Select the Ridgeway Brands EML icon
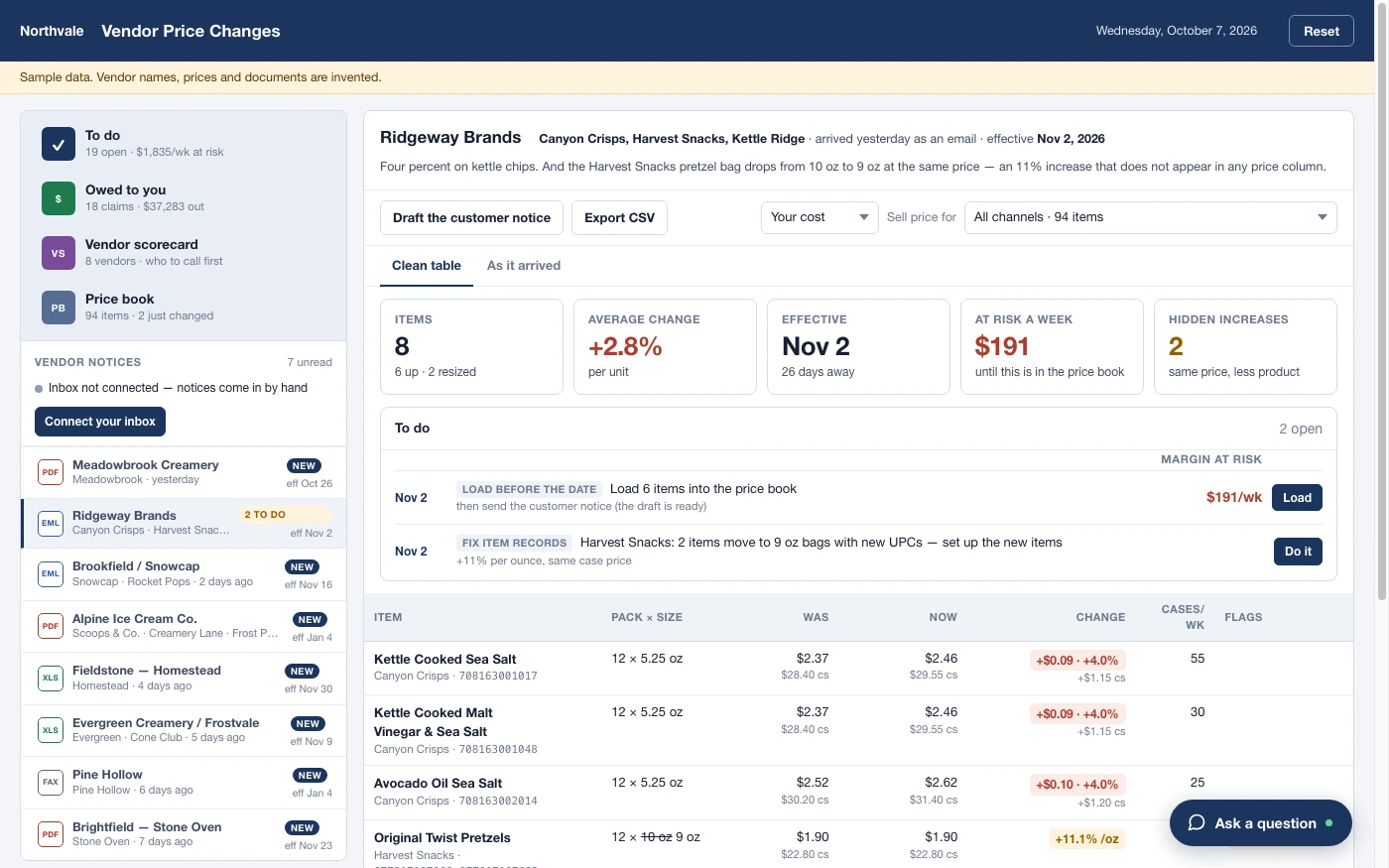Viewport: 1389px width, 868px height. (x=51, y=523)
